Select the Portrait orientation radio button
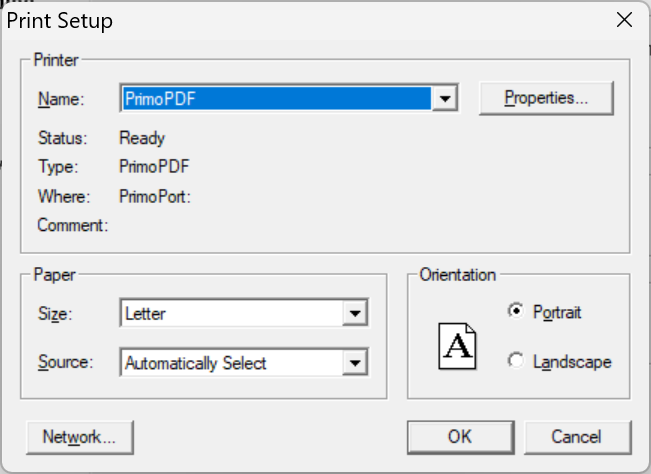 pos(516,310)
